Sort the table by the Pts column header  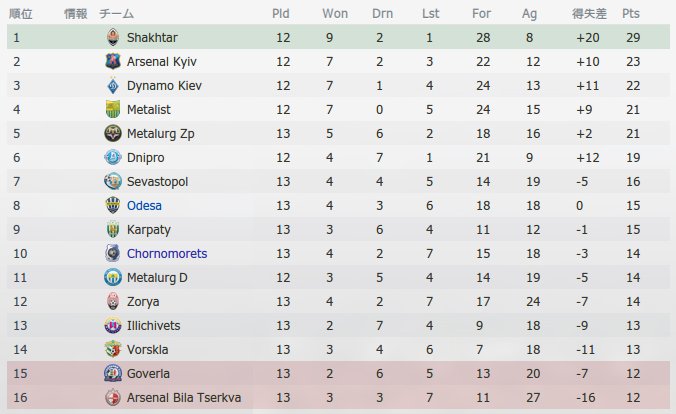click(x=631, y=14)
